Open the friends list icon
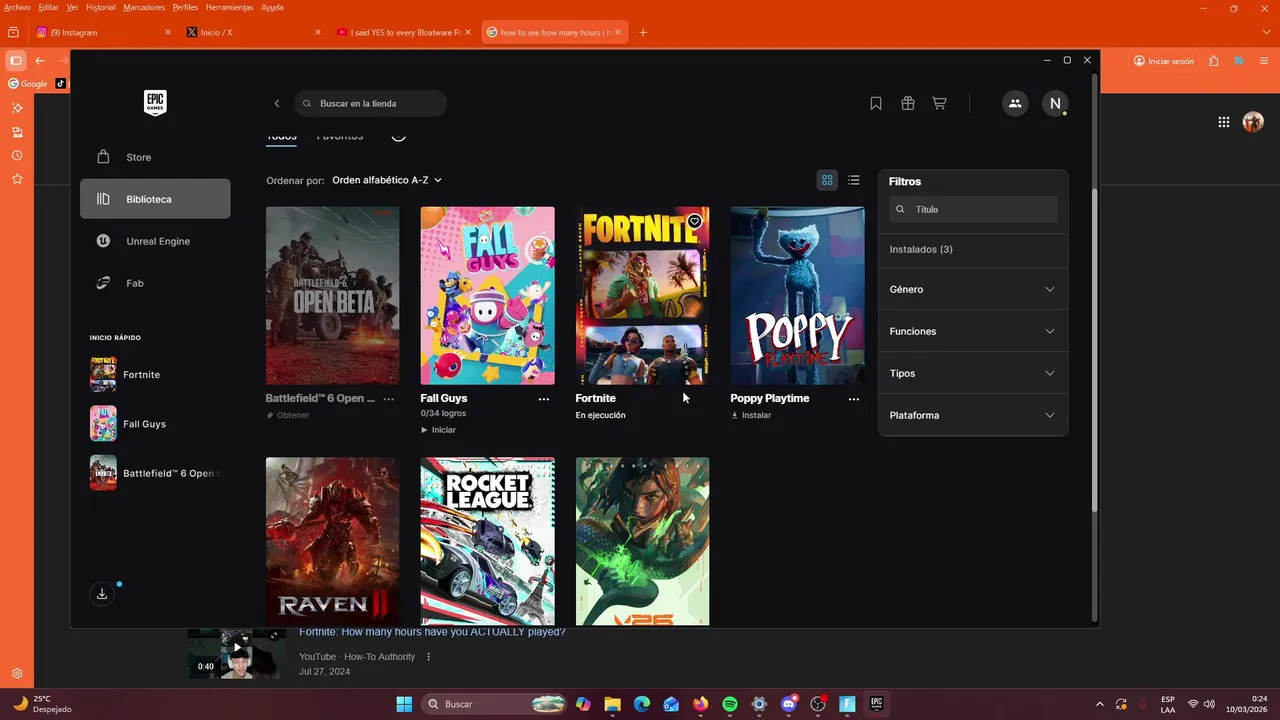This screenshot has width=1280, height=720. (1015, 103)
